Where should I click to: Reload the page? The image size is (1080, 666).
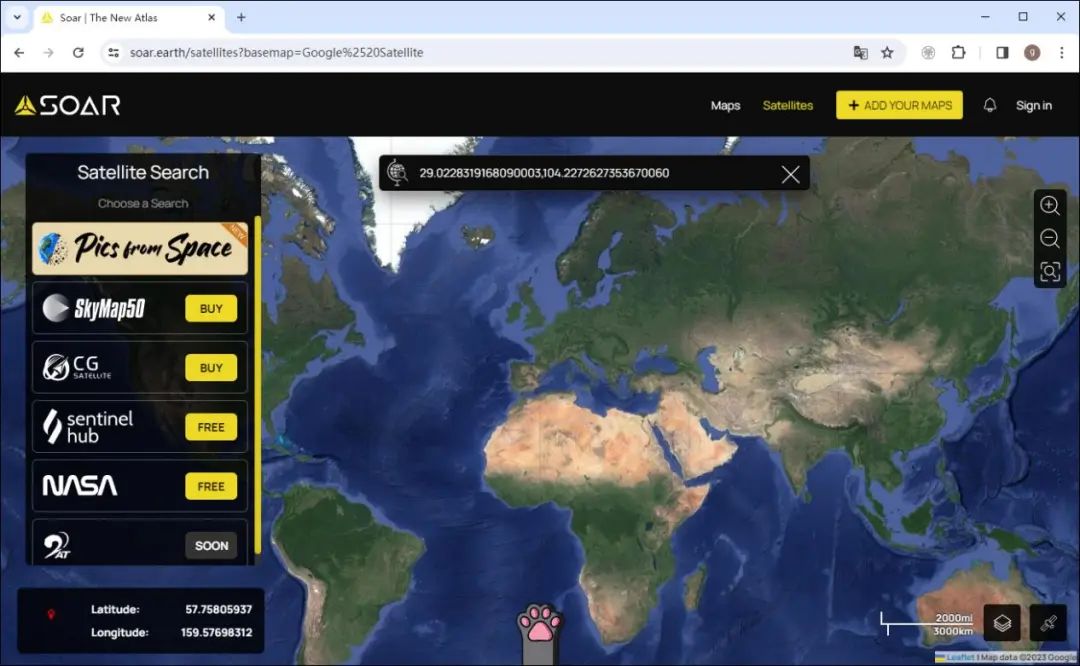point(78,52)
